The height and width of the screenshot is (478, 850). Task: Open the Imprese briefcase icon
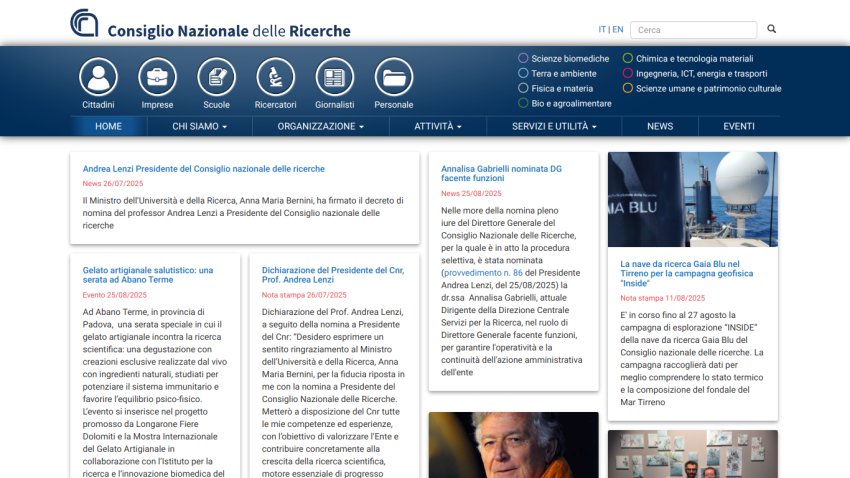tap(157, 77)
